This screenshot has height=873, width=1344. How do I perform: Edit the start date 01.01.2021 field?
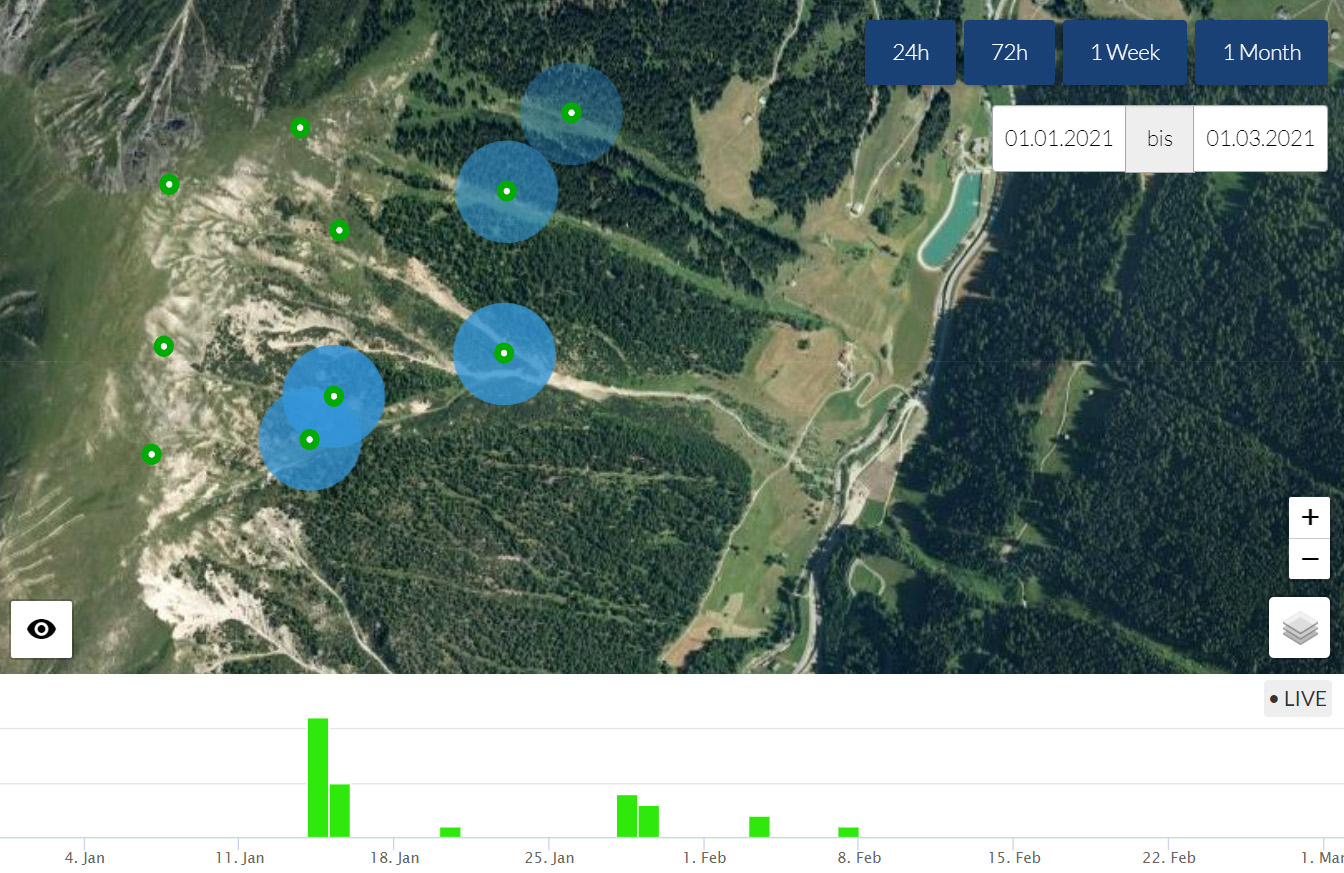pyautogui.click(x=1059, y=139)
